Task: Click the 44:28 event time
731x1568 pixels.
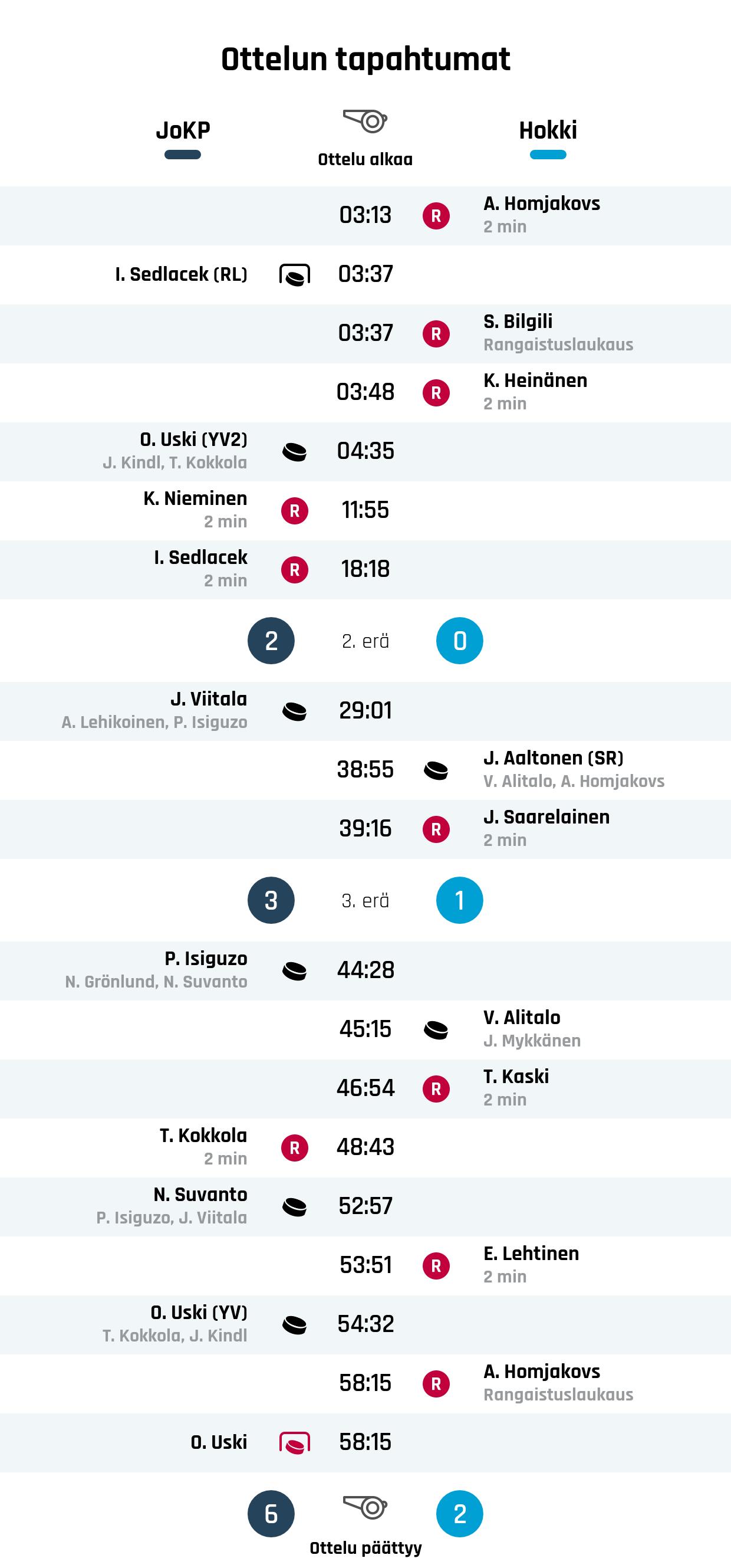Action: point(365,970)
